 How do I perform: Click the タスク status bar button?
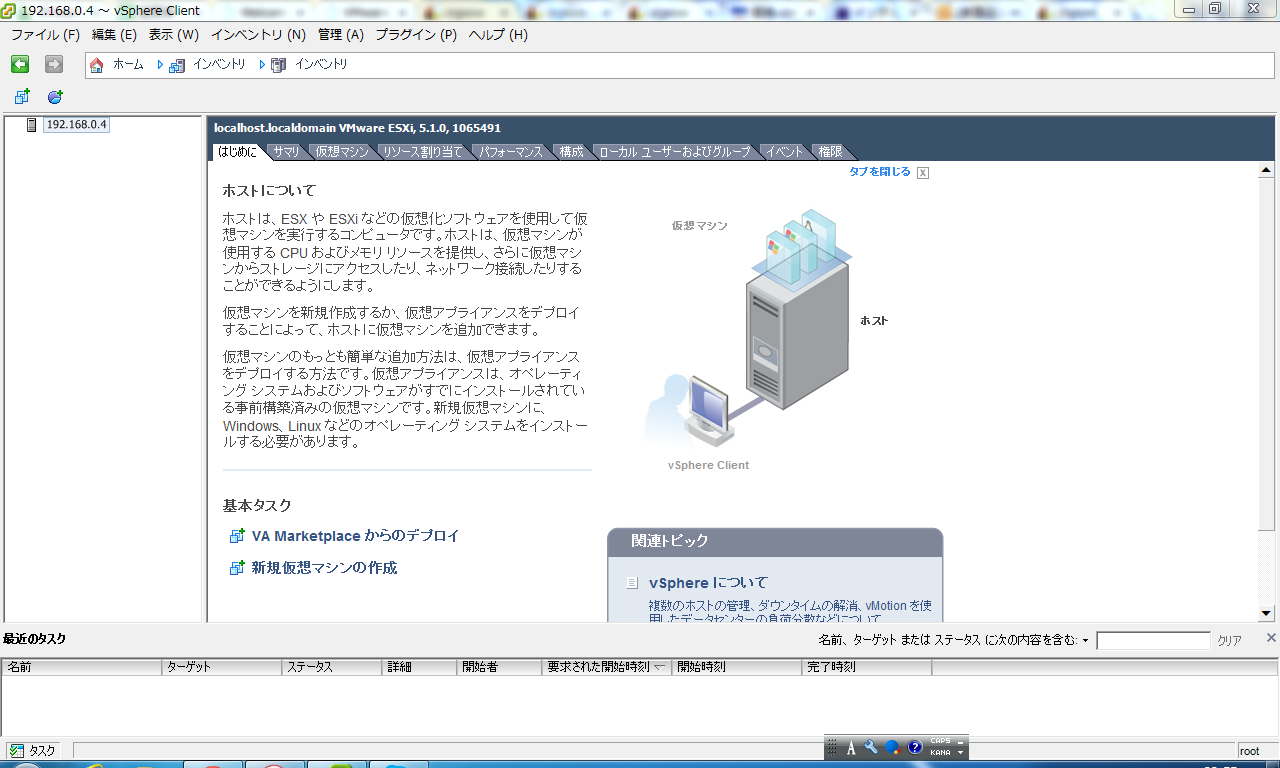(33, 750)
